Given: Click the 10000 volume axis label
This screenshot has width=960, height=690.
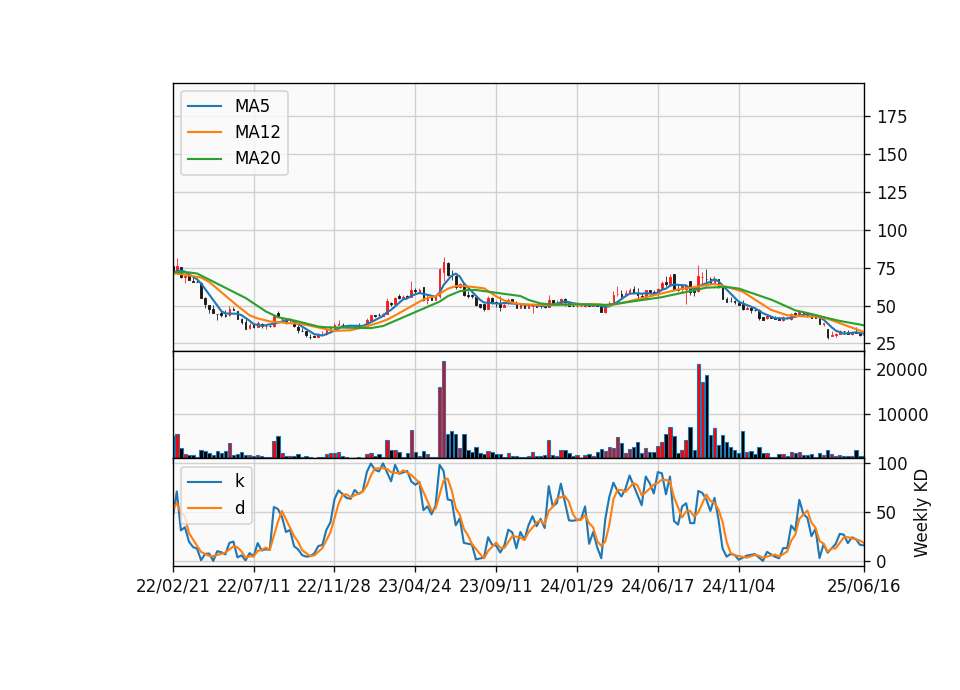Looking at the screenshot, I should click(902, 415).
